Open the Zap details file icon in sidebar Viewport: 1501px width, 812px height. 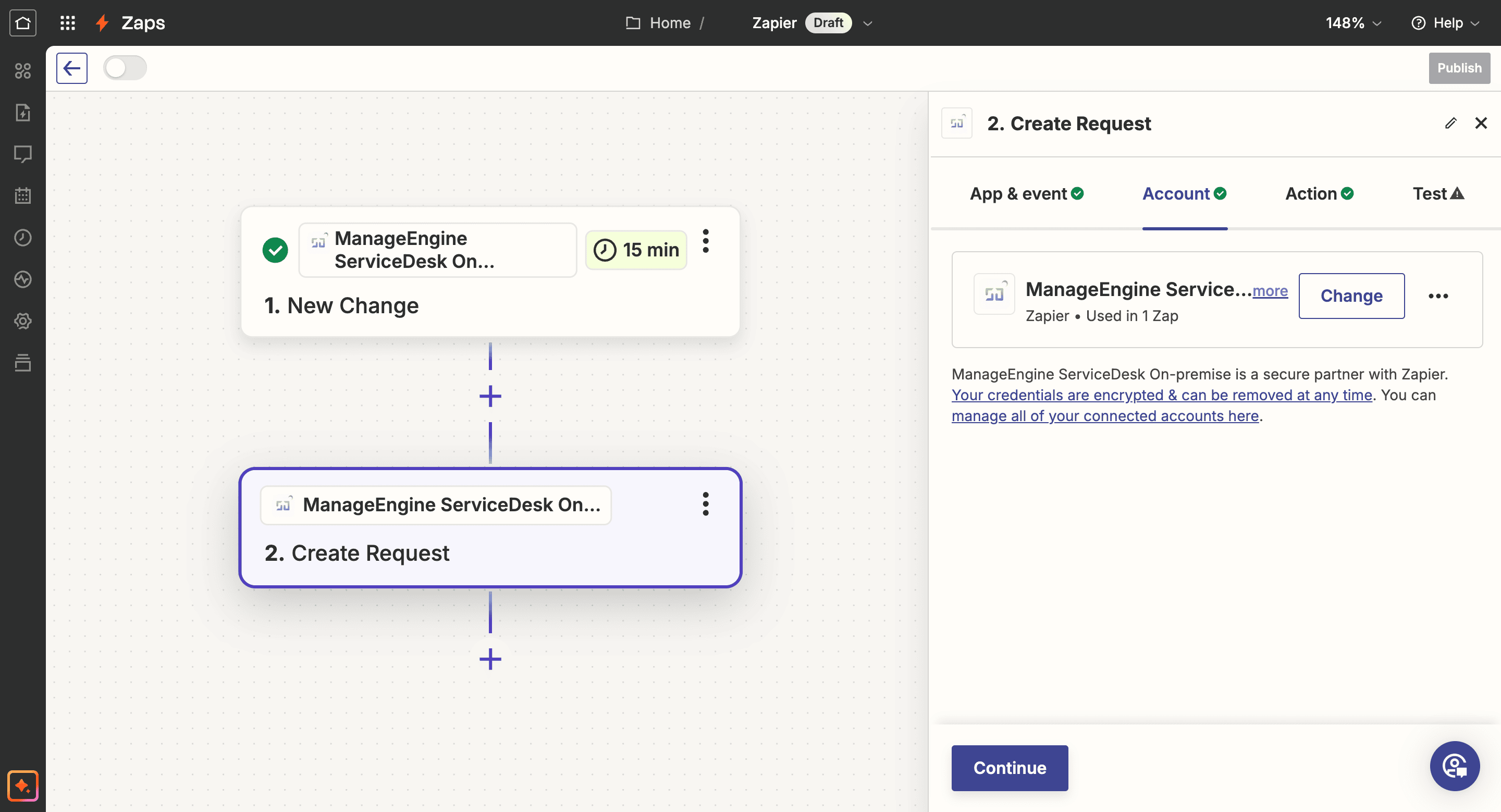[x=23, y=113]
